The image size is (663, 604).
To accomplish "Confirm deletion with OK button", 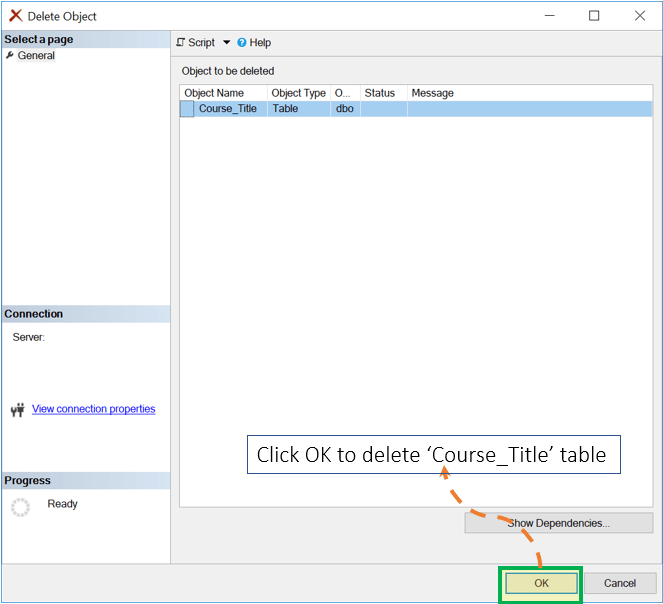I will tap(541, 583).
